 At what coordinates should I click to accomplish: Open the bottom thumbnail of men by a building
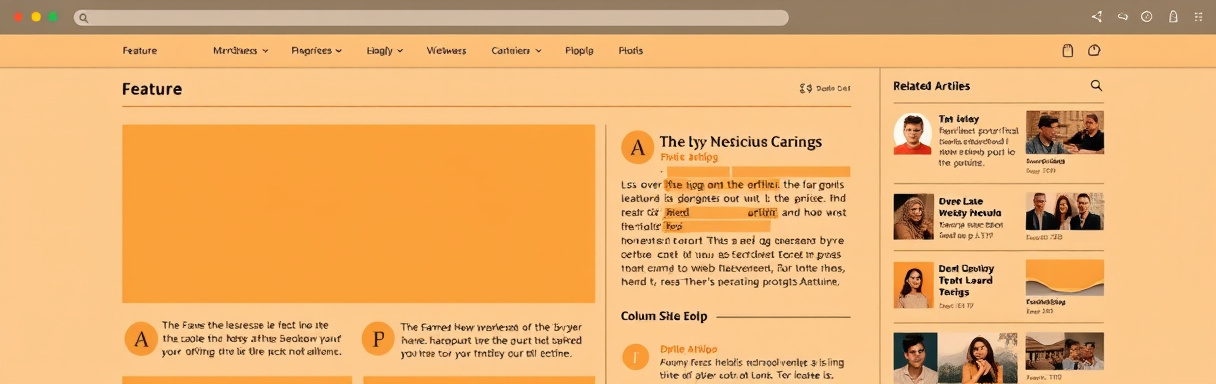coord(1065,351)
